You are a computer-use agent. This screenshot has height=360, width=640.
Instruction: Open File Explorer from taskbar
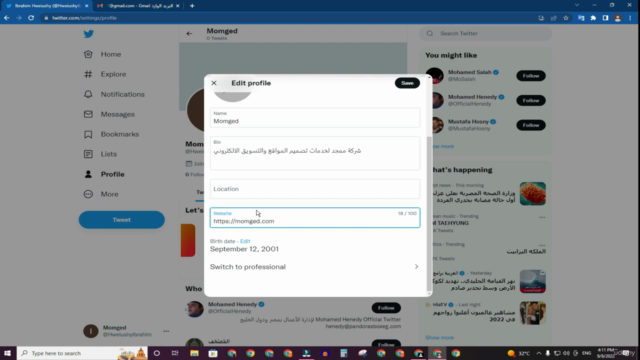tap(194, 353)
